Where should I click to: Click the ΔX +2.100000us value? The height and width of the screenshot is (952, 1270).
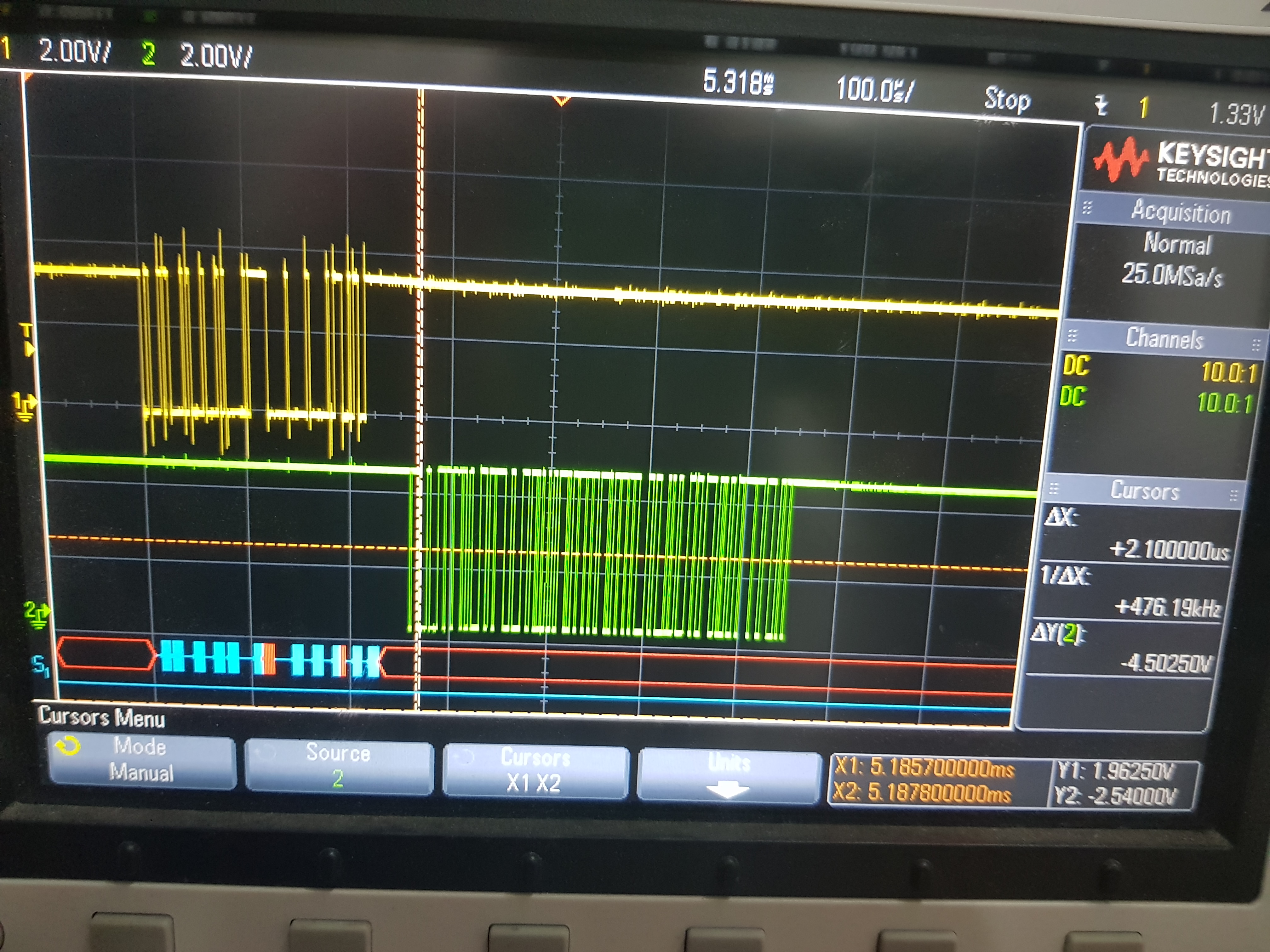[1169, 550]
